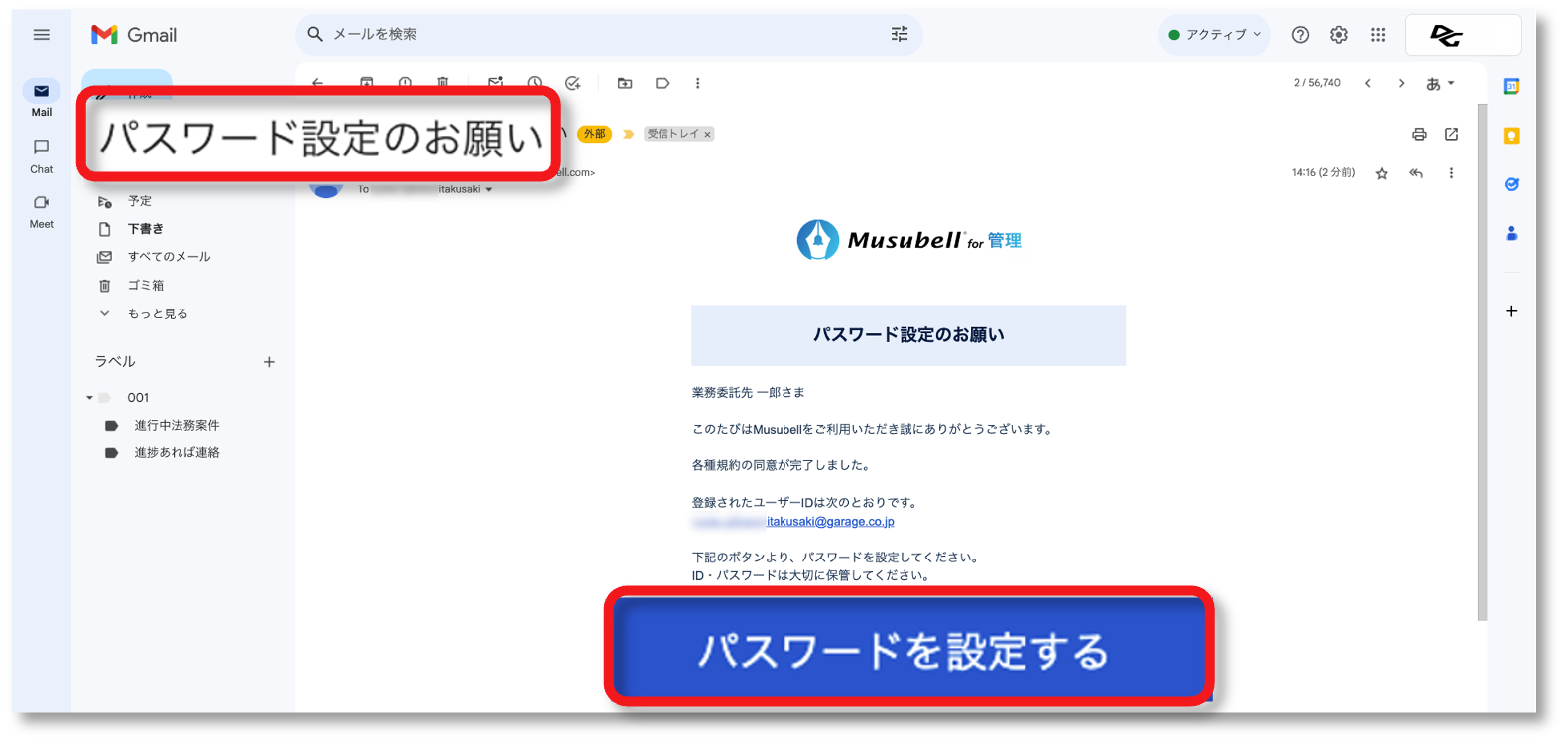Open Google Calendar from the side panel
The height and width of the screenshot is (745, 1568).
click(1510, 87)
